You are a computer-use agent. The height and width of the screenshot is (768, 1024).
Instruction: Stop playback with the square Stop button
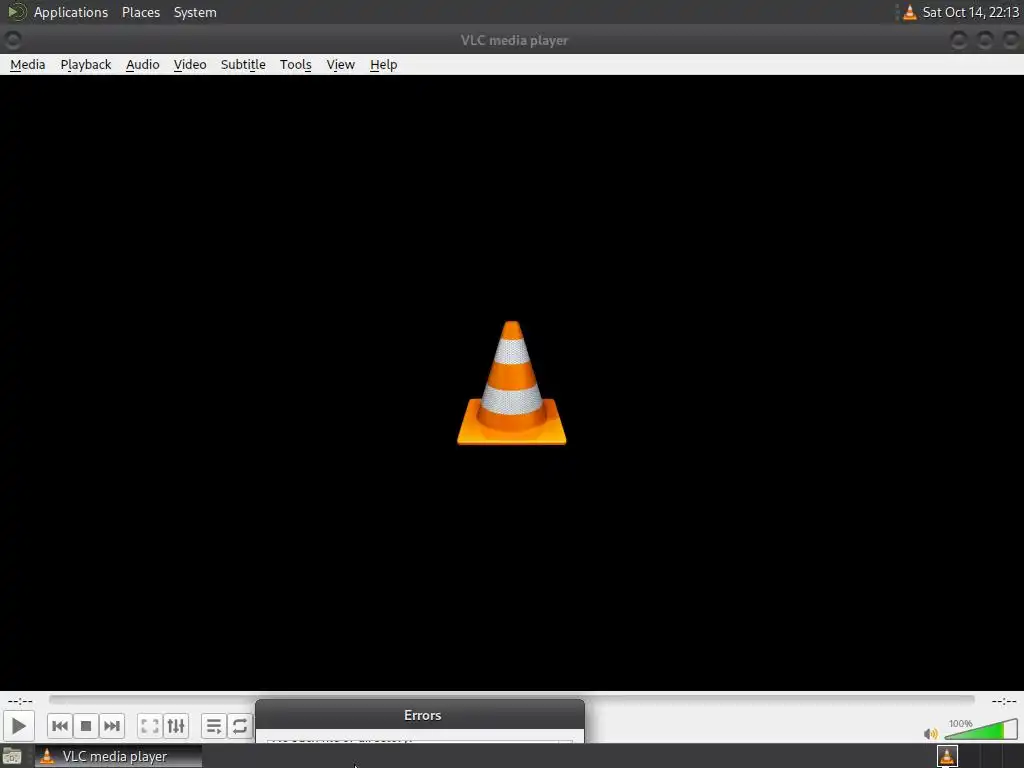(x=86, y=726)
